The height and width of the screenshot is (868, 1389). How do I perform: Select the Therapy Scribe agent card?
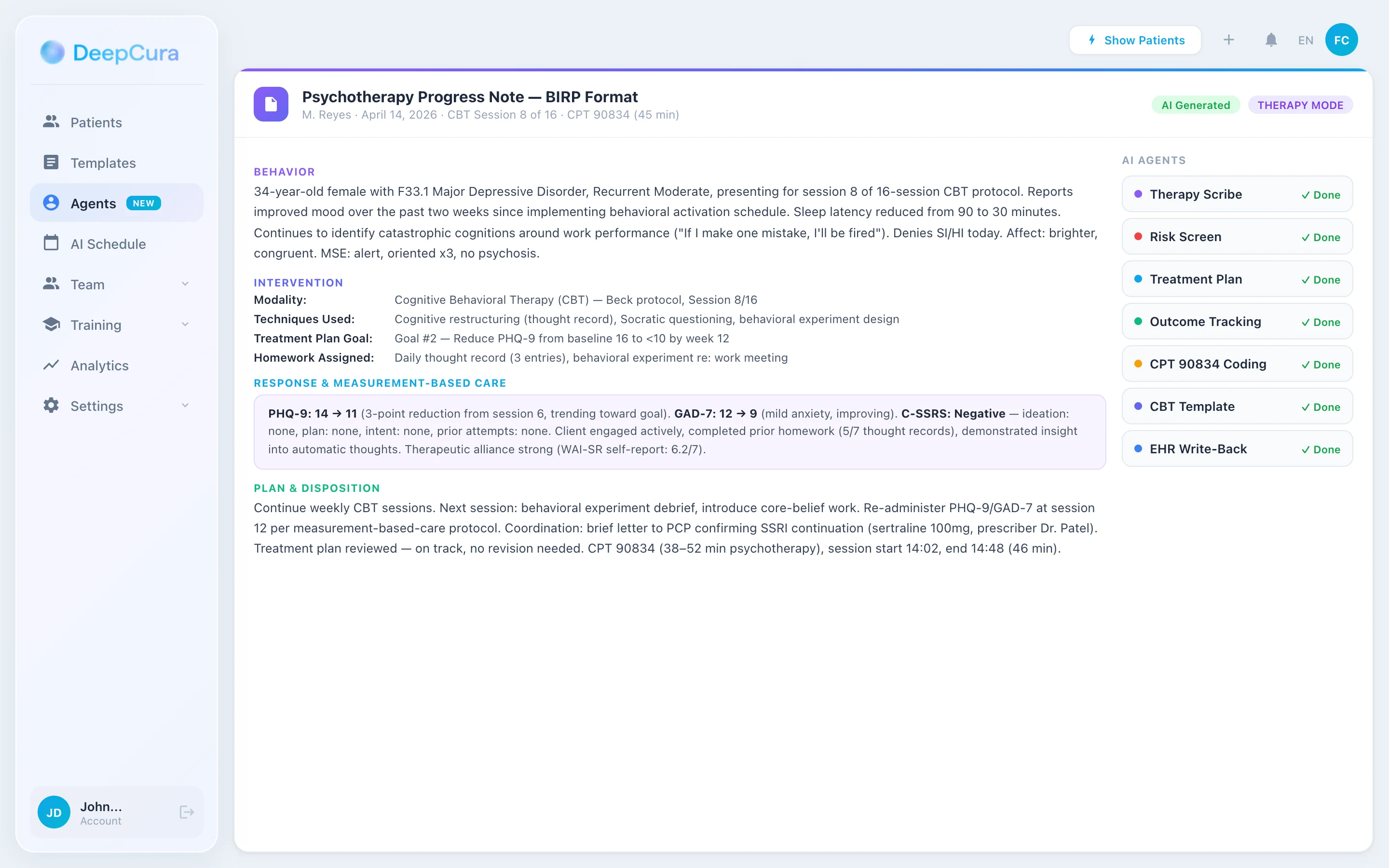coord(1237,194)
